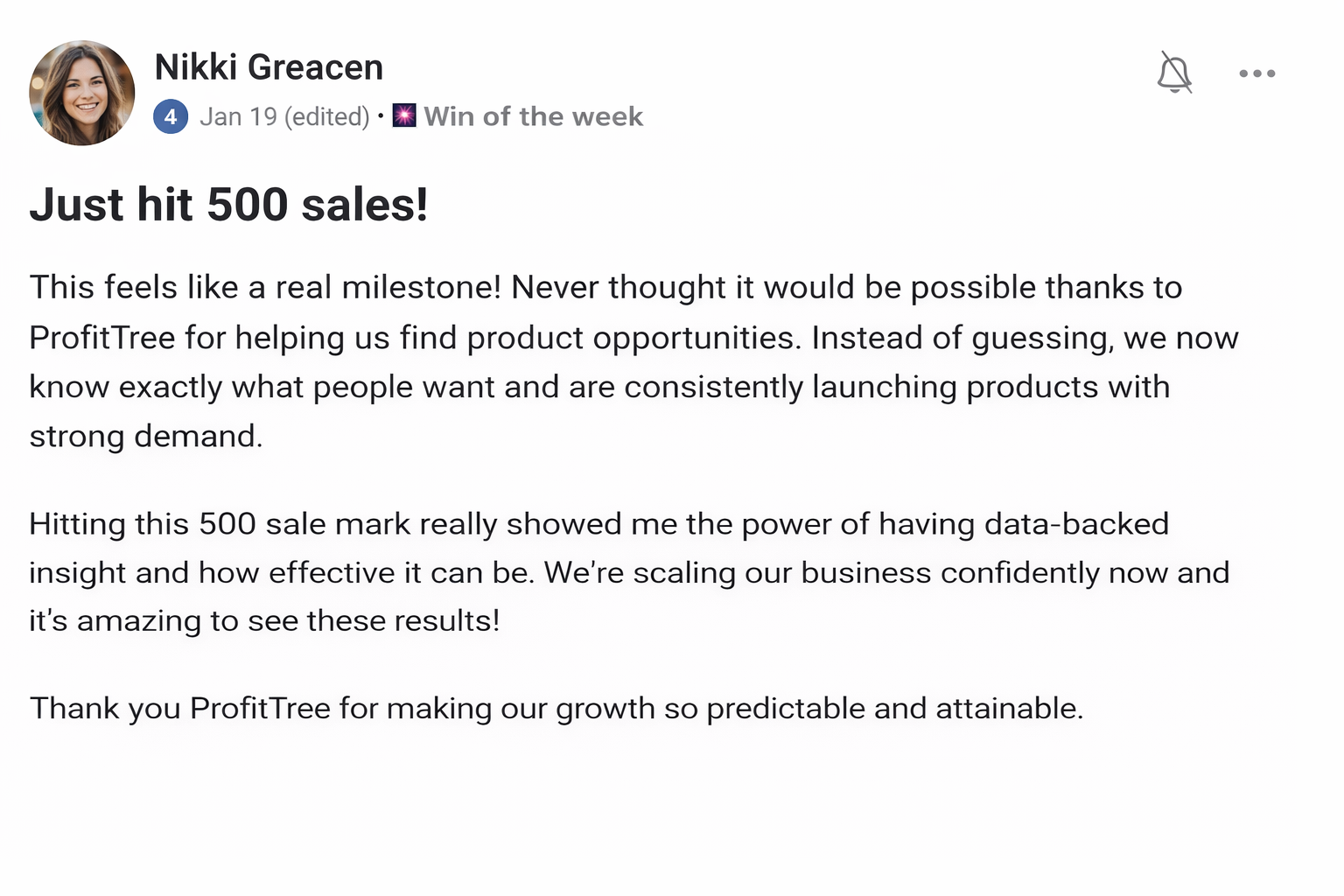Click the line it's amazing to see these results
The width and height of the screenshot is (1344, 896).
click(x=264, y=620)
